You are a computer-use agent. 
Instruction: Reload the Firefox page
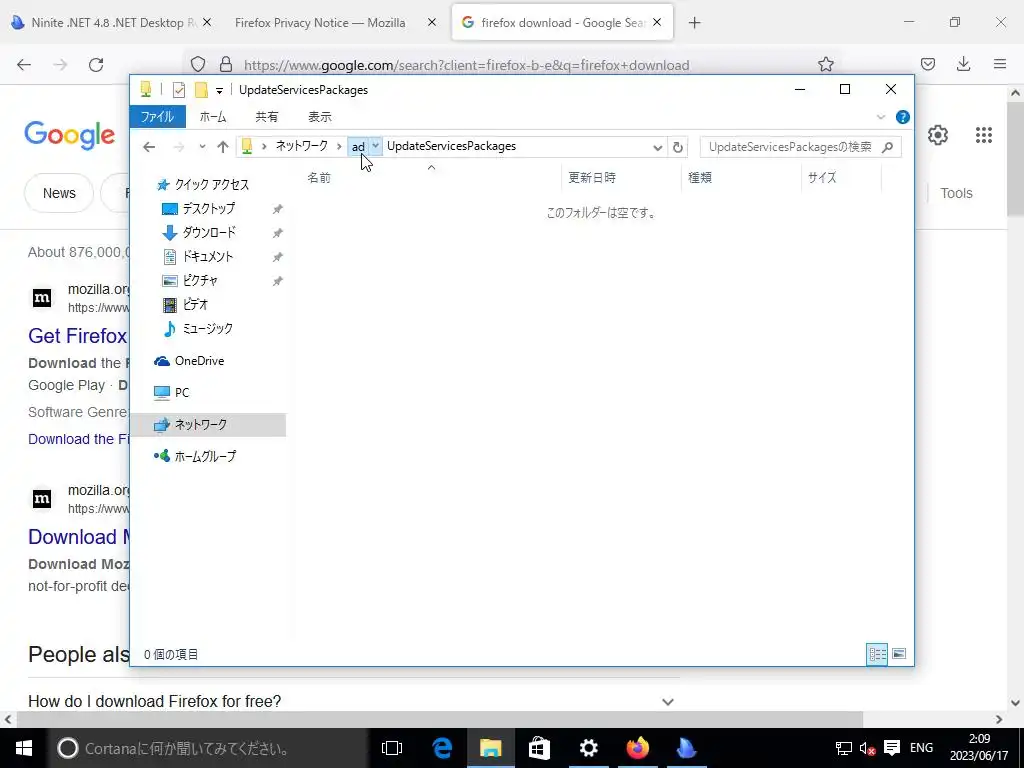pos(96,65)
